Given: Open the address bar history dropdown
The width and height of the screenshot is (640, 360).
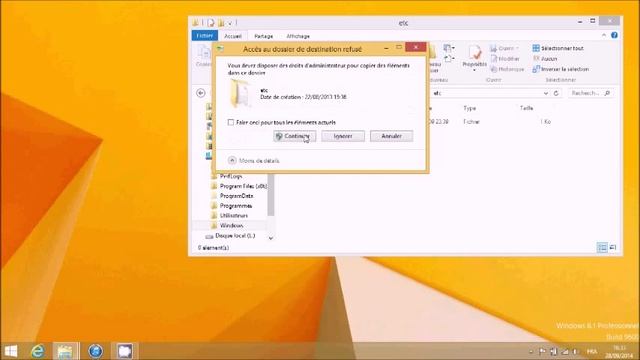Looking at the screenshot, I should tap(546, 93).
